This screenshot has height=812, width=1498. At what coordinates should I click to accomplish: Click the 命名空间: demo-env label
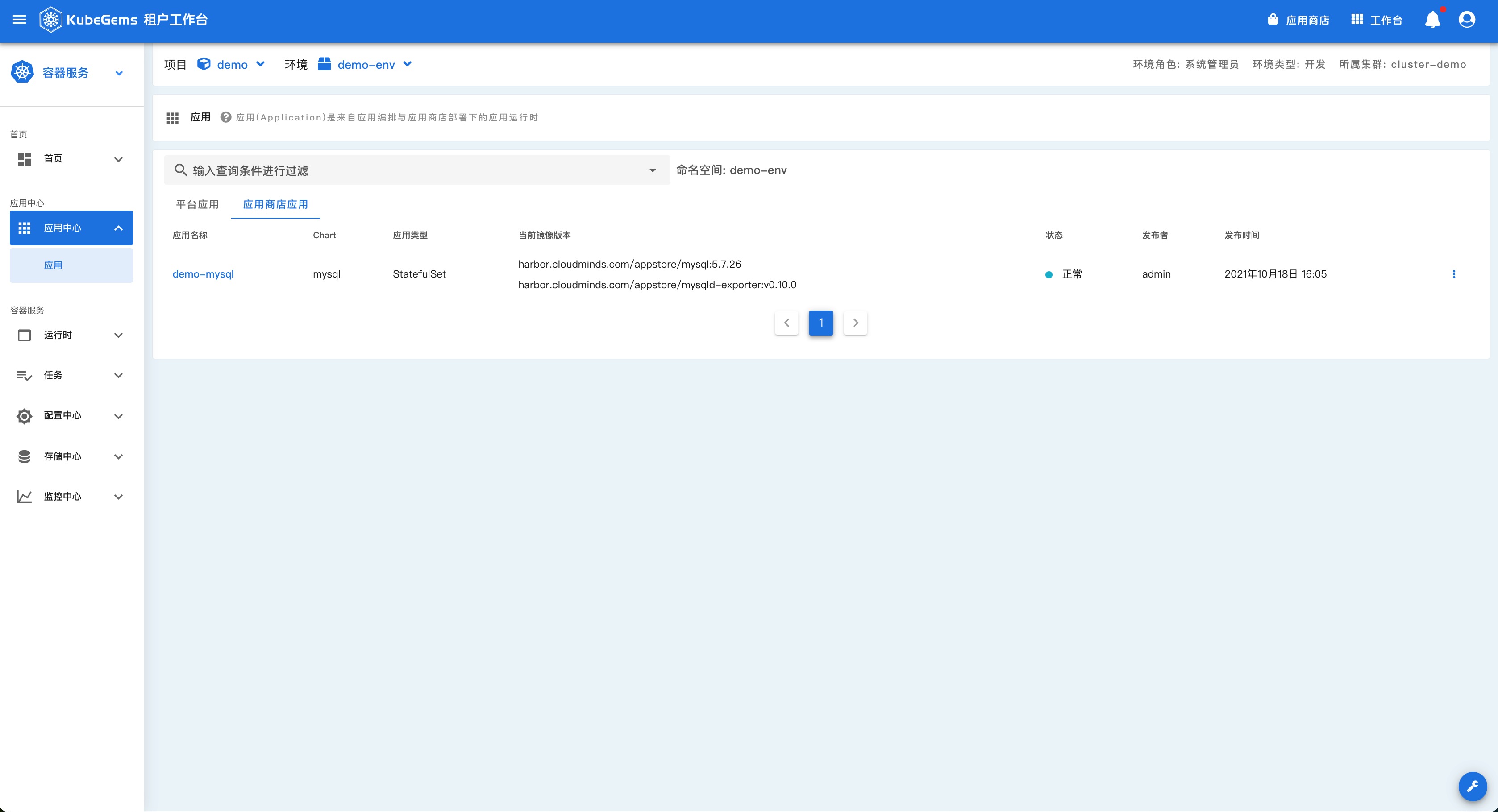pos(732,170)
